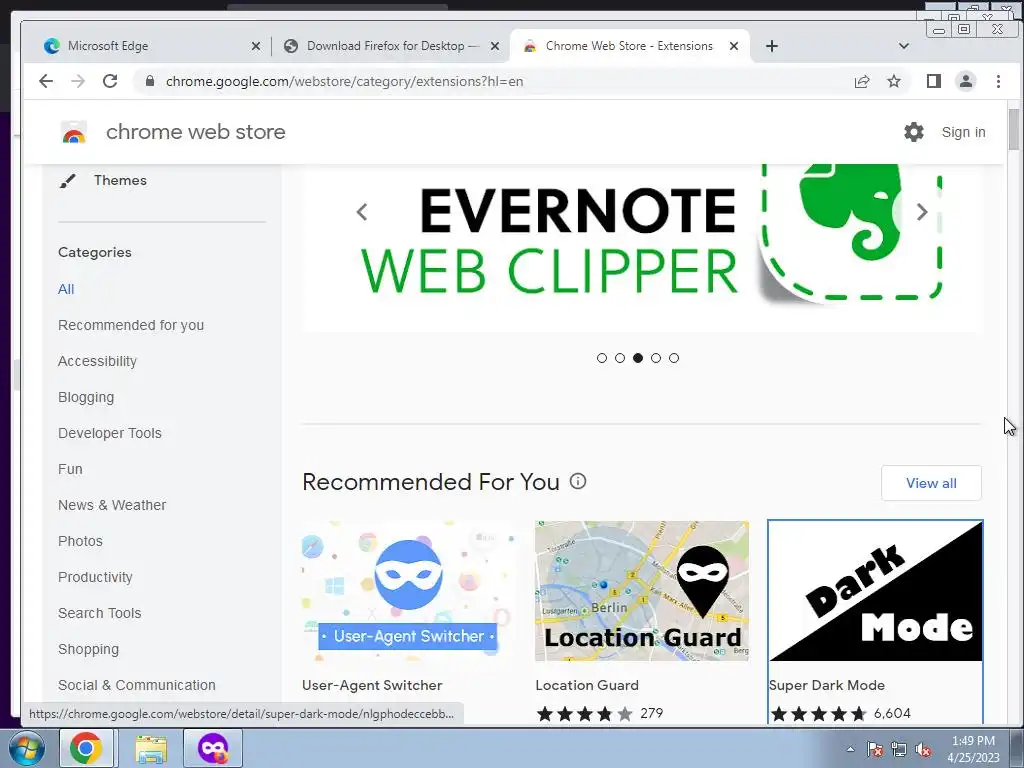This screenshot has height=768, width=1024.
Task: Click the Super Dark Mode title text
Action: point(827,685)
